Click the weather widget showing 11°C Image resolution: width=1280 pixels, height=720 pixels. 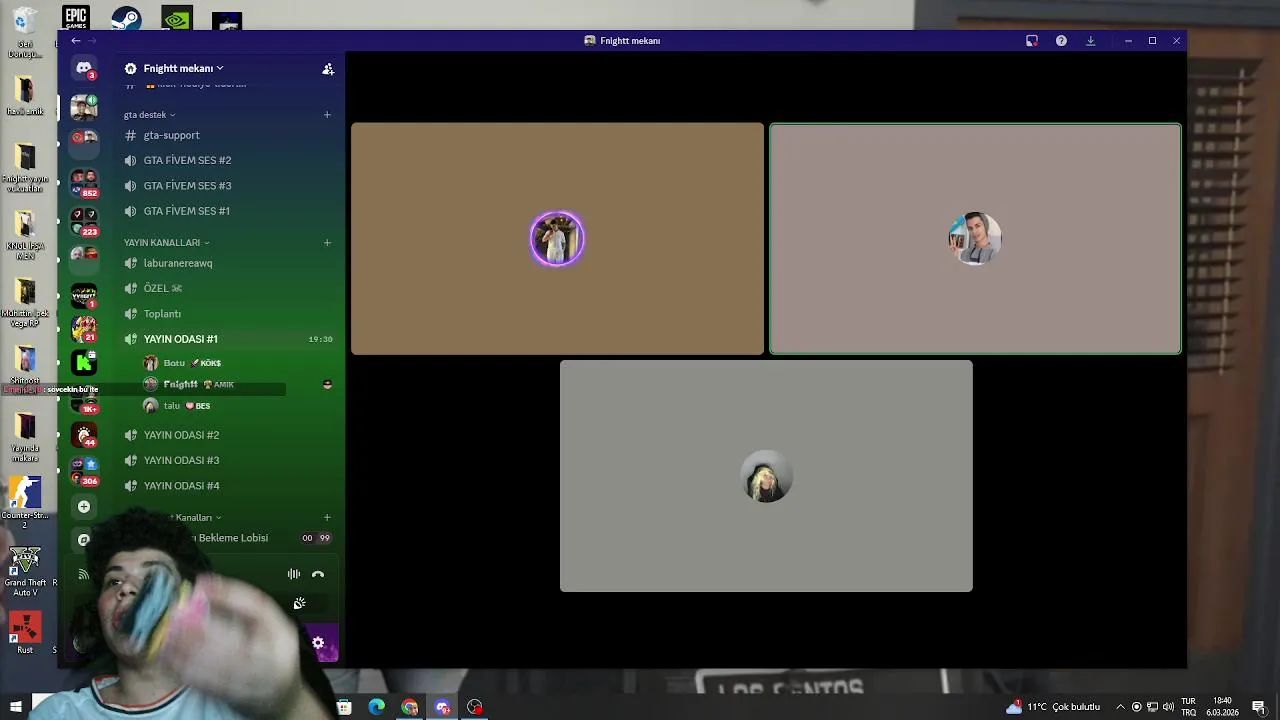click(1053, 707)
